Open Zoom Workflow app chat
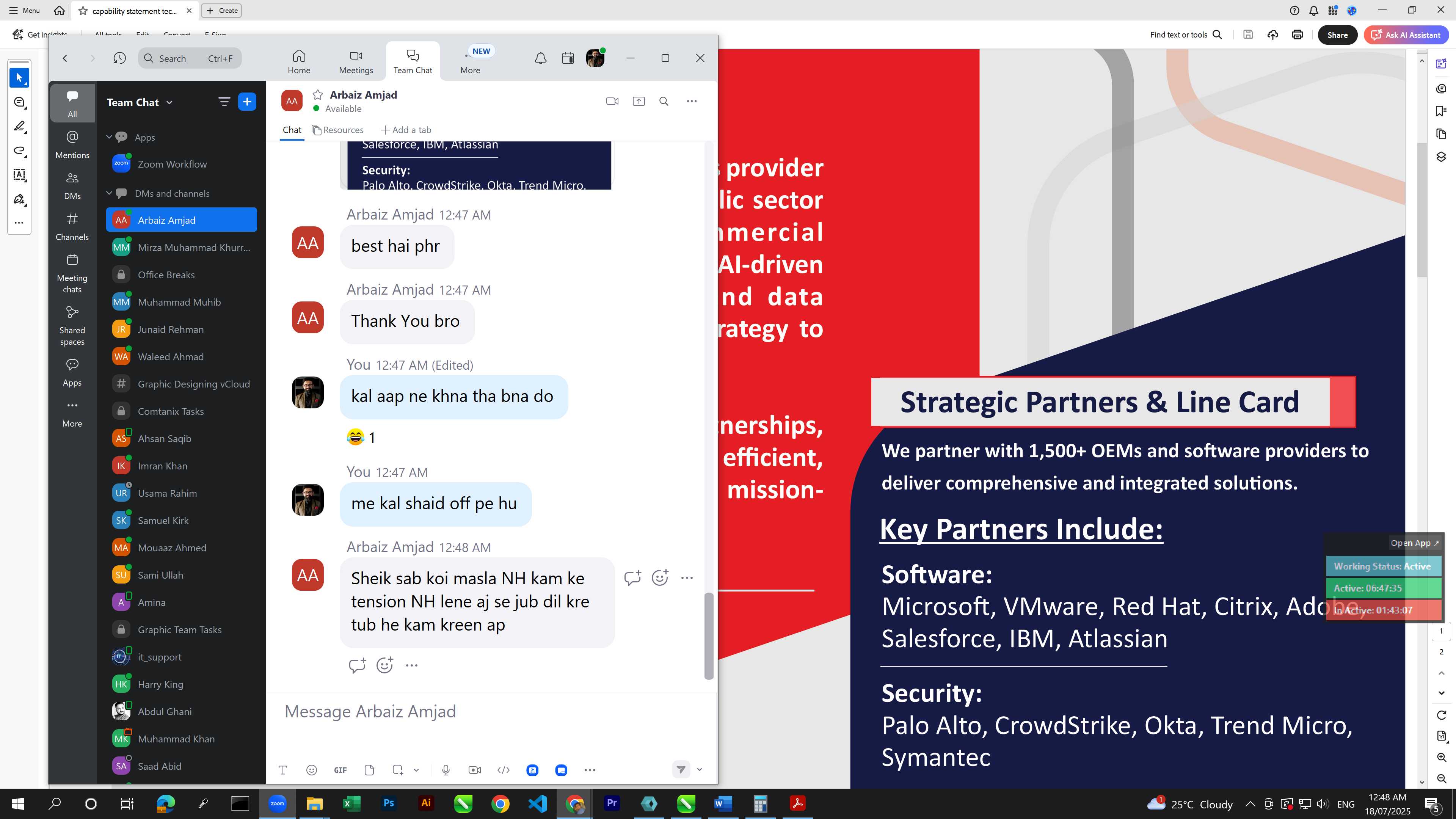Viewport: 1456px width, 819px height. click(x=182, y=164)
